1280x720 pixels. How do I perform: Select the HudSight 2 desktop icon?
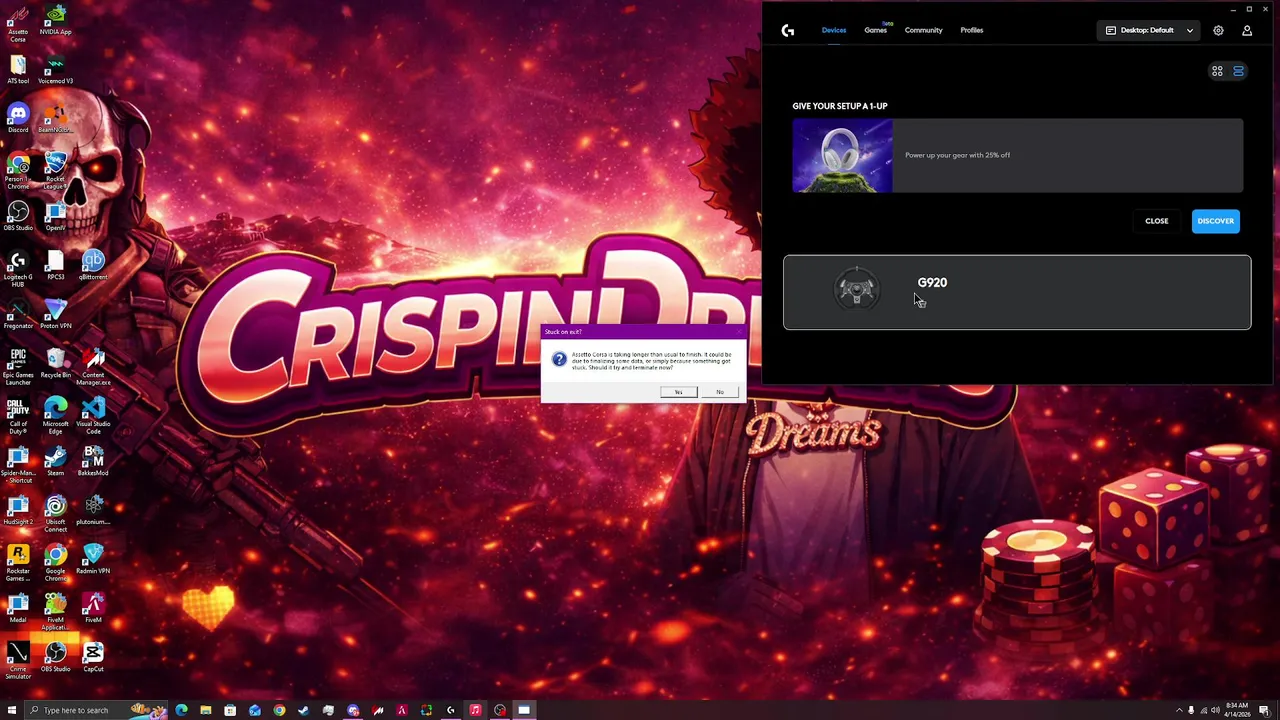click(18, 510)
